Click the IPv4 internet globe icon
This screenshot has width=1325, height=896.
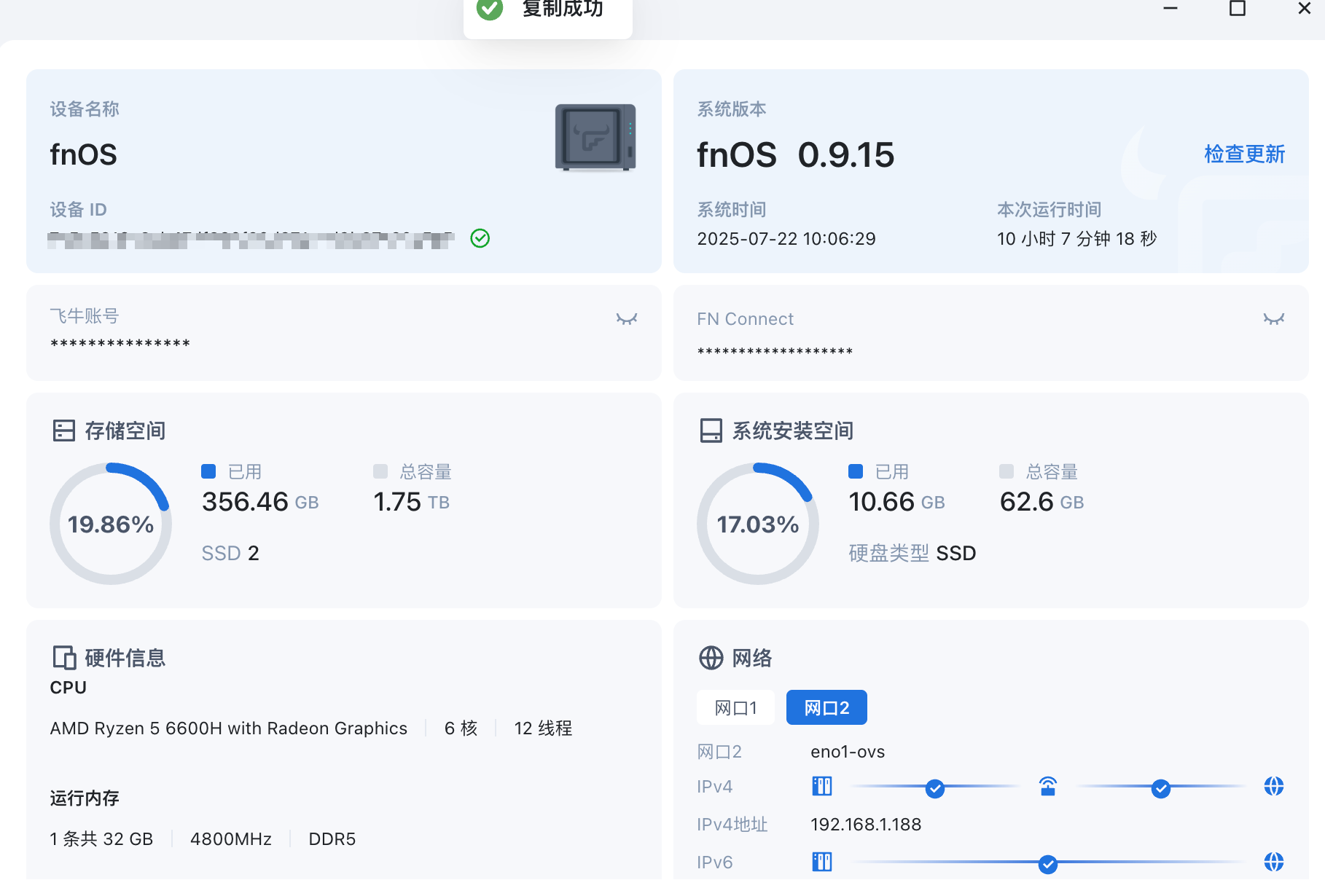pos(1273,786)
